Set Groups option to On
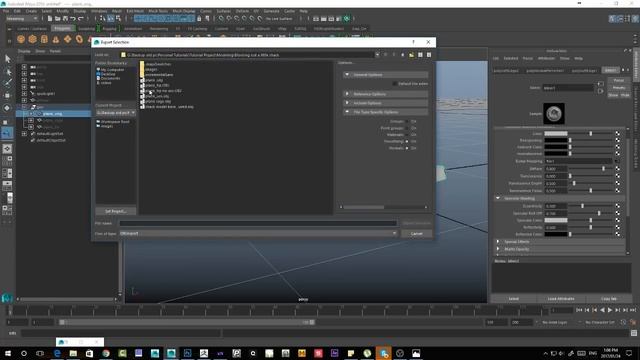The height and width of the screenshot is (360, 640). pos(407,122)
